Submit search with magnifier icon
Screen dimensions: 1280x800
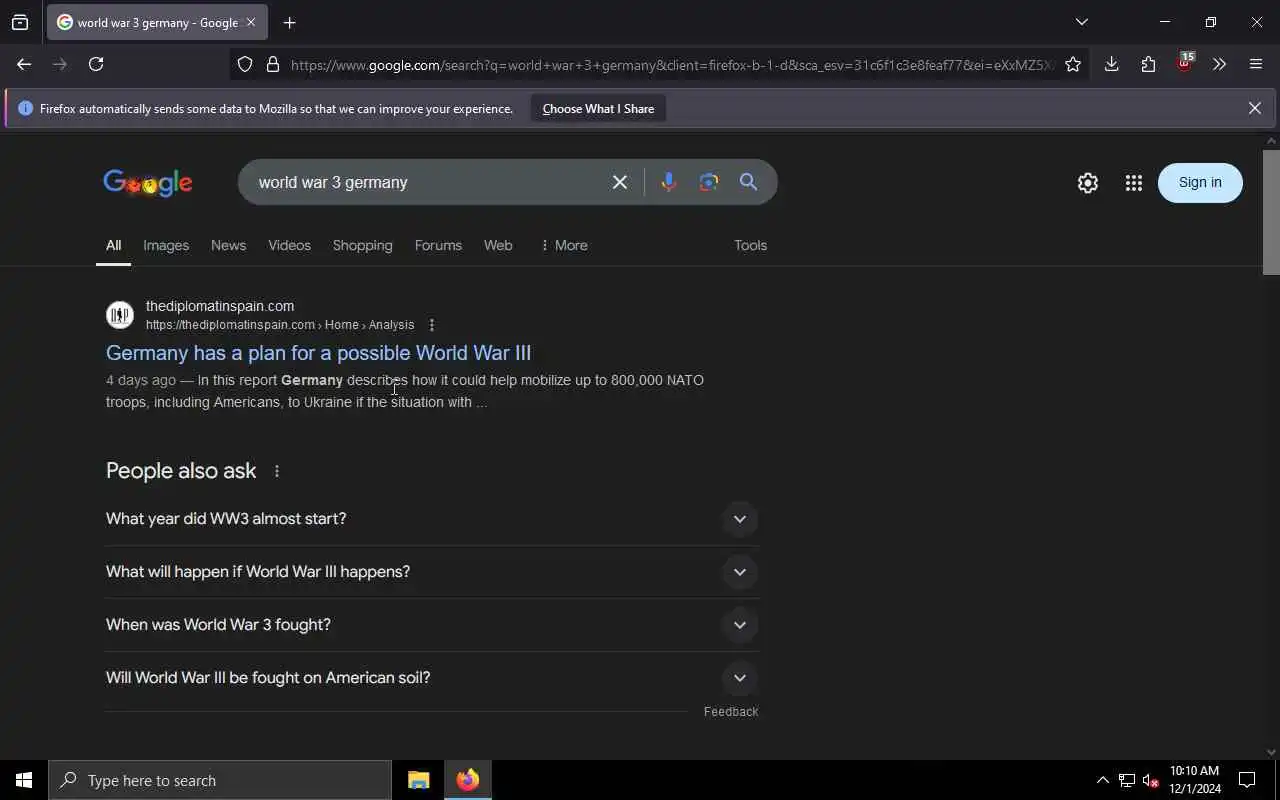(748, 182)
